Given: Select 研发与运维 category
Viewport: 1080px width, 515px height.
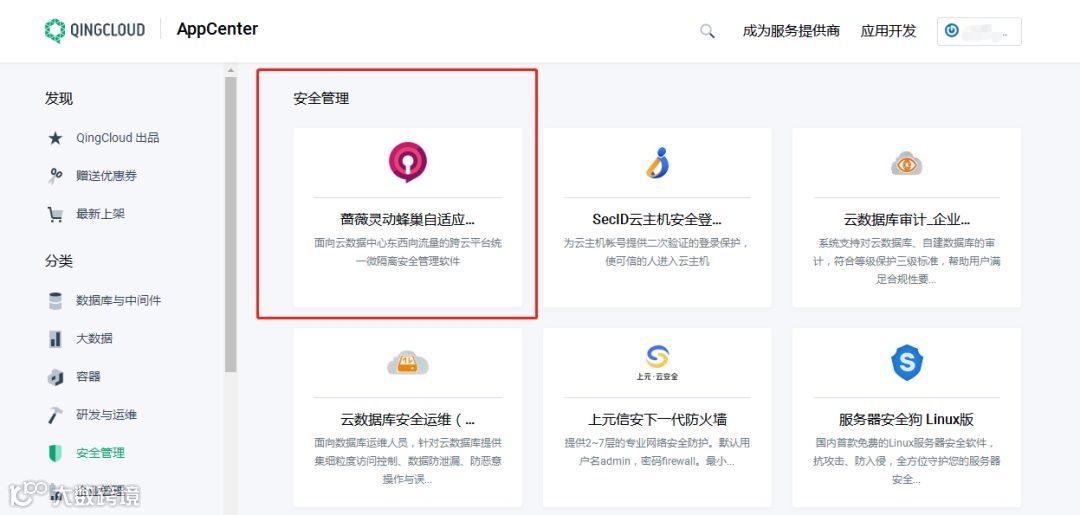Looking at the screenshot, I should click(107, 415).
